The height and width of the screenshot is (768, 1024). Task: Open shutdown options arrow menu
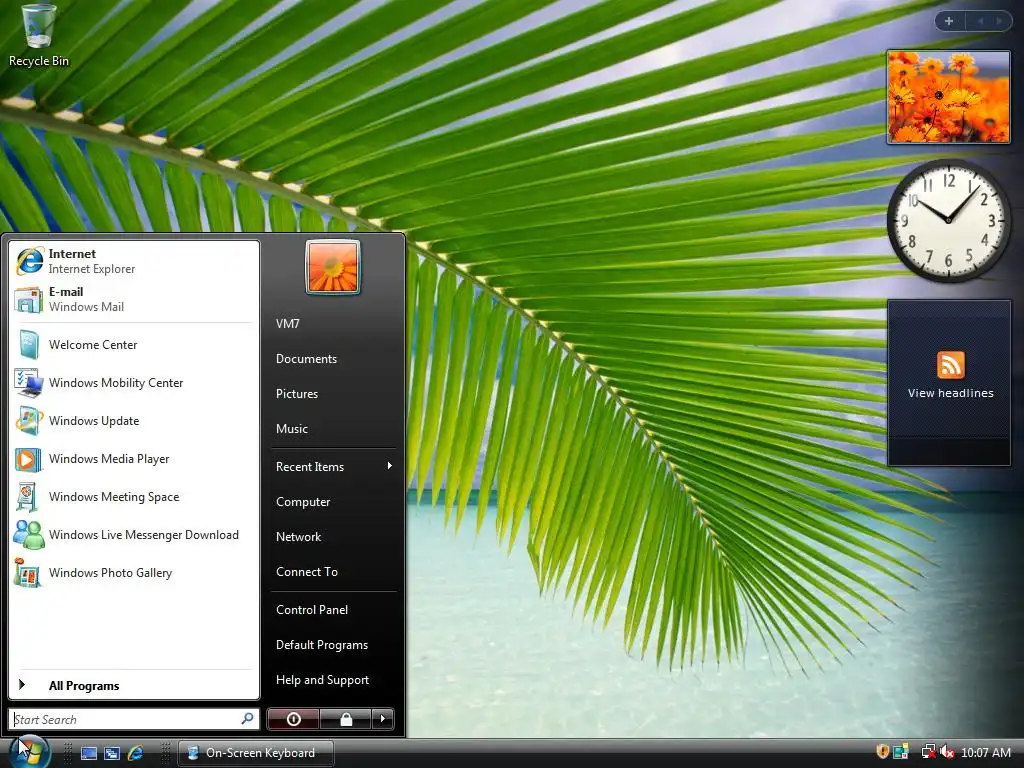click(x=383, y=719)
